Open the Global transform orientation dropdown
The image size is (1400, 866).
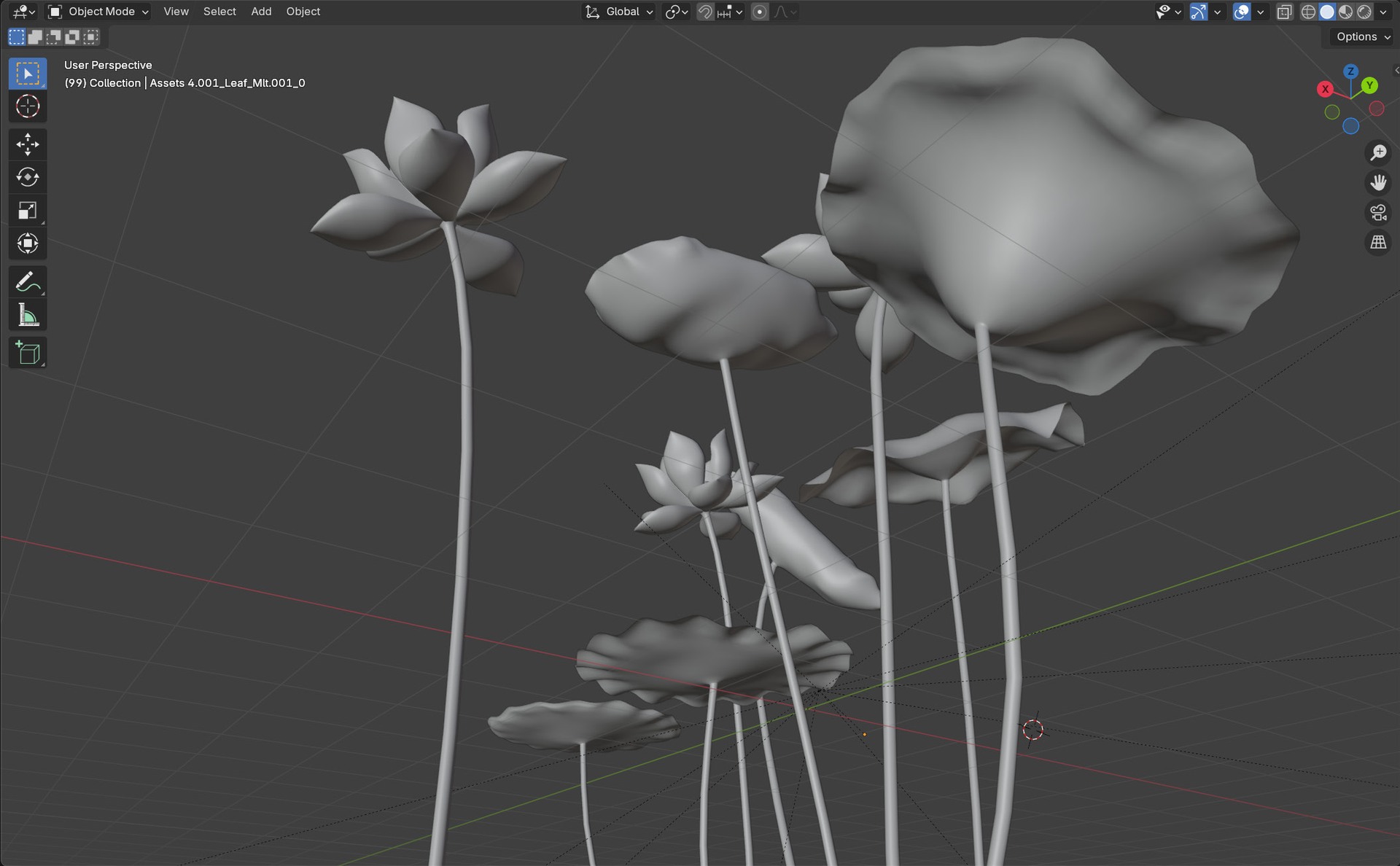pyautogui.click(x=618, y=12)
